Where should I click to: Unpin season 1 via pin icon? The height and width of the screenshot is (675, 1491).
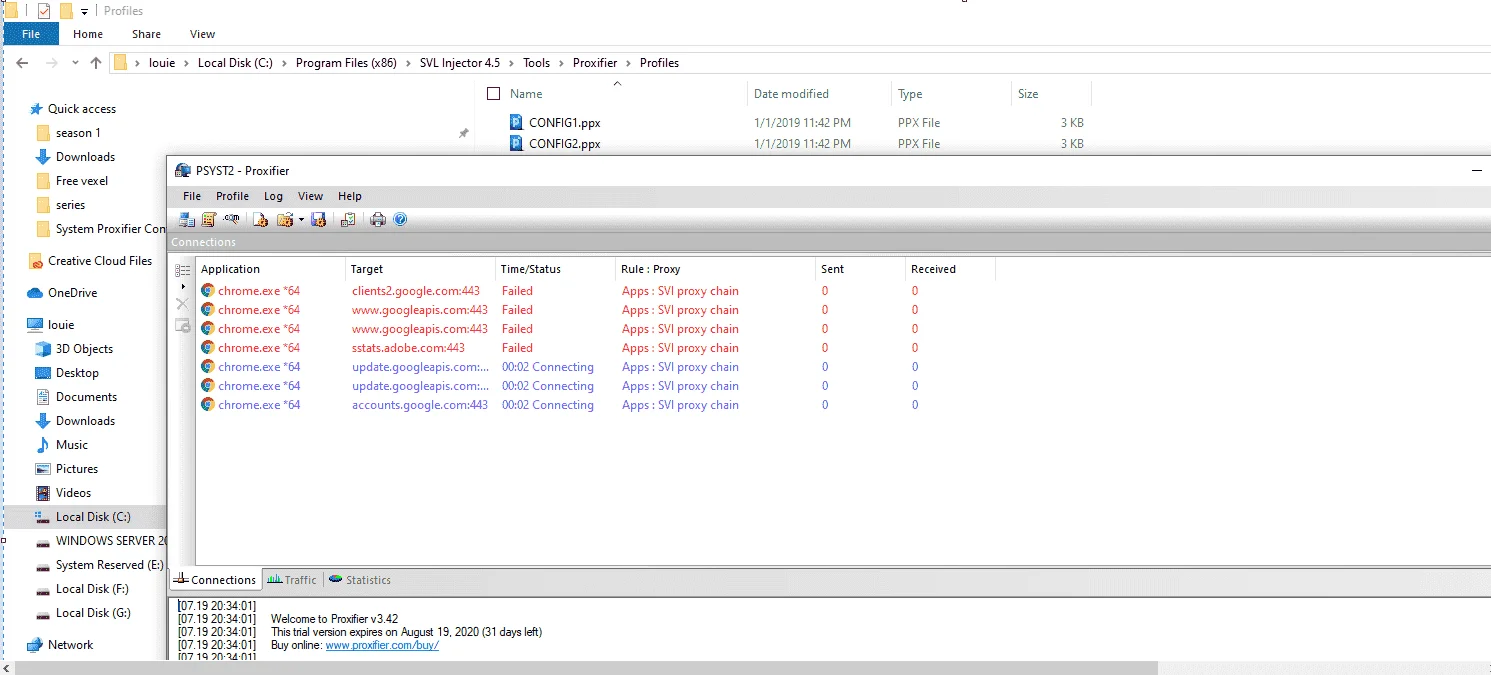pyautogui.click(x=463, y=133)
